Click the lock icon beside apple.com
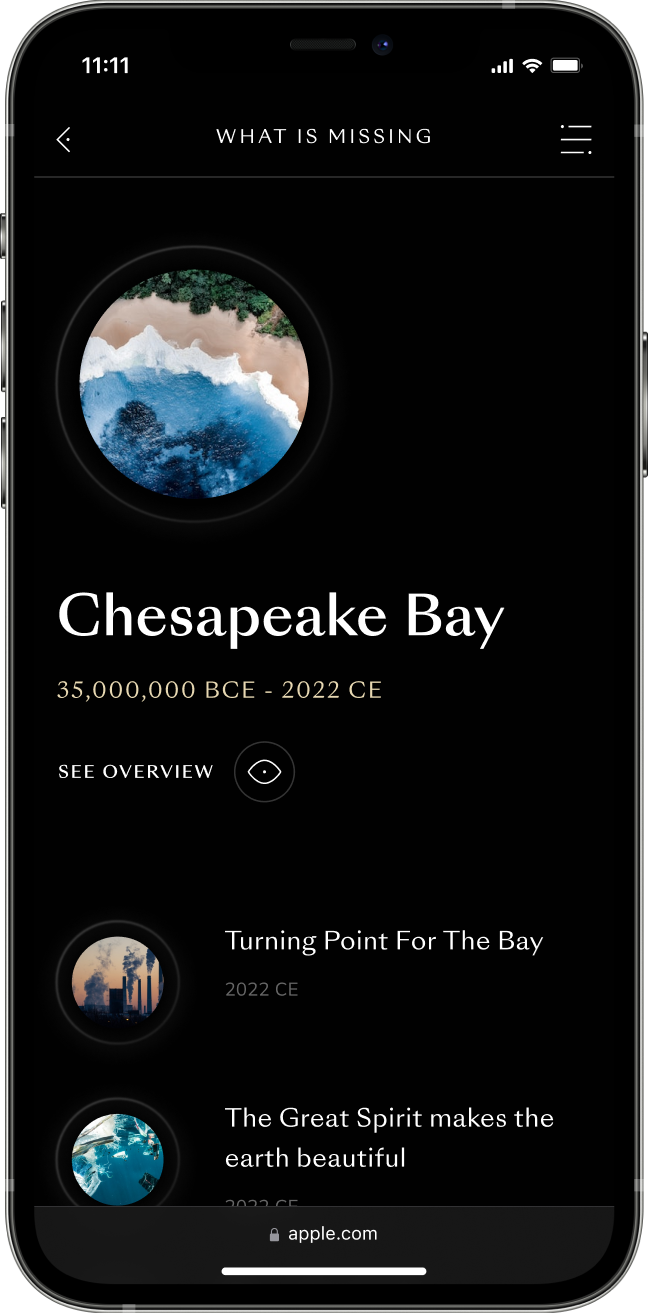This screenshot has width=648, height=1313. [x=275, y=1235]
